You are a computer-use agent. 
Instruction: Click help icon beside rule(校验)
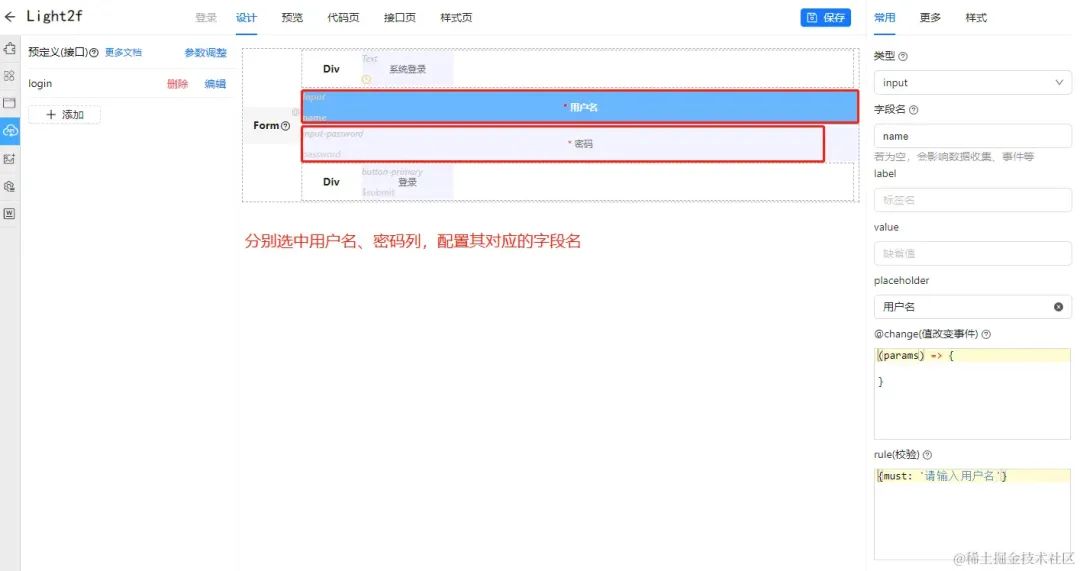(x=927, y=455)
